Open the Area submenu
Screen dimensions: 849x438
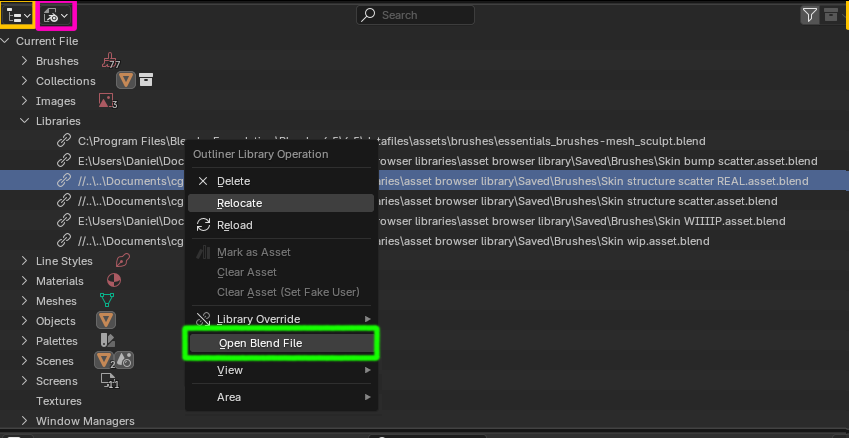click(281, 397)
